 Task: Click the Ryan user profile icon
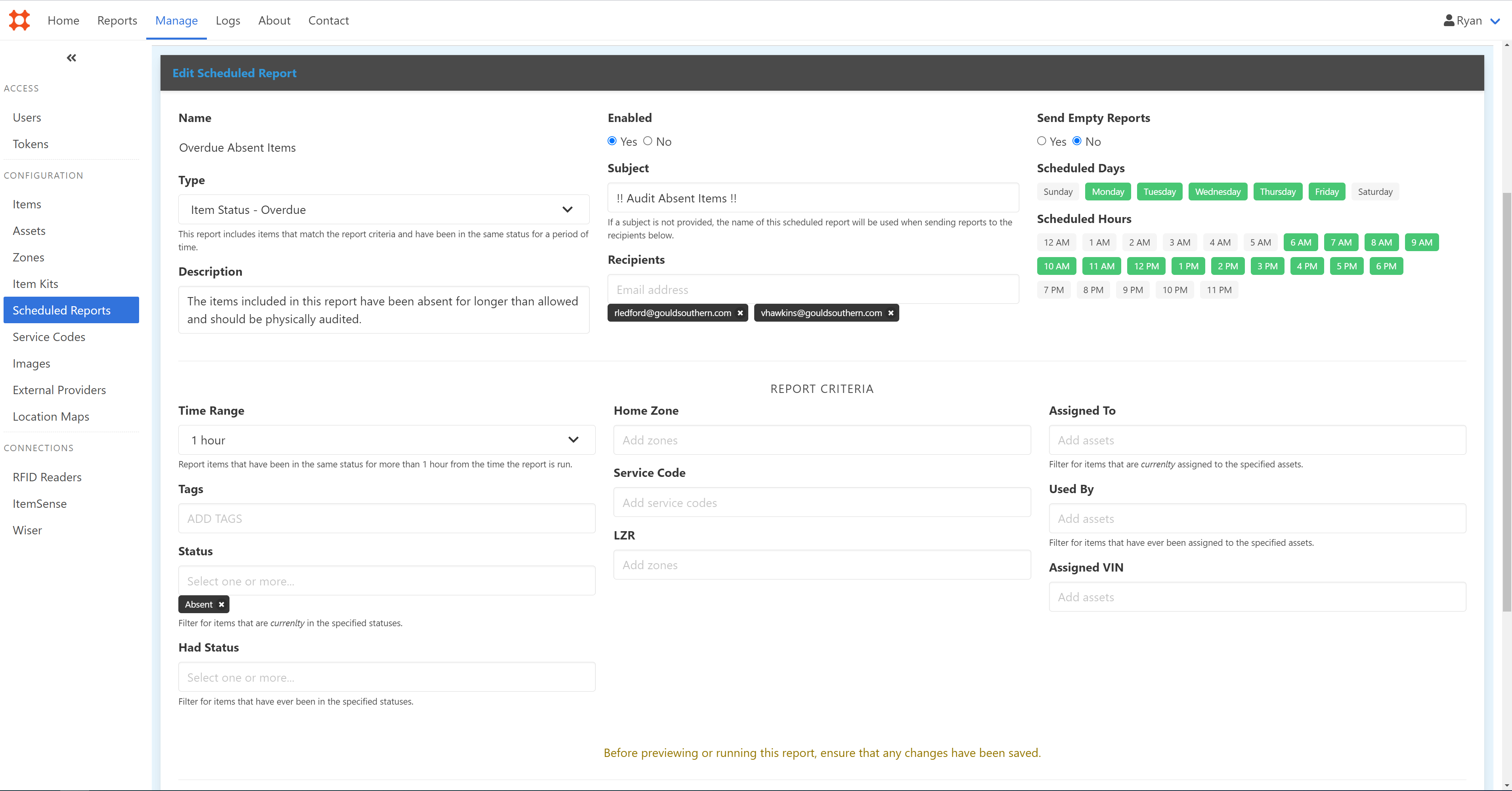click(x=1449, y=21)
